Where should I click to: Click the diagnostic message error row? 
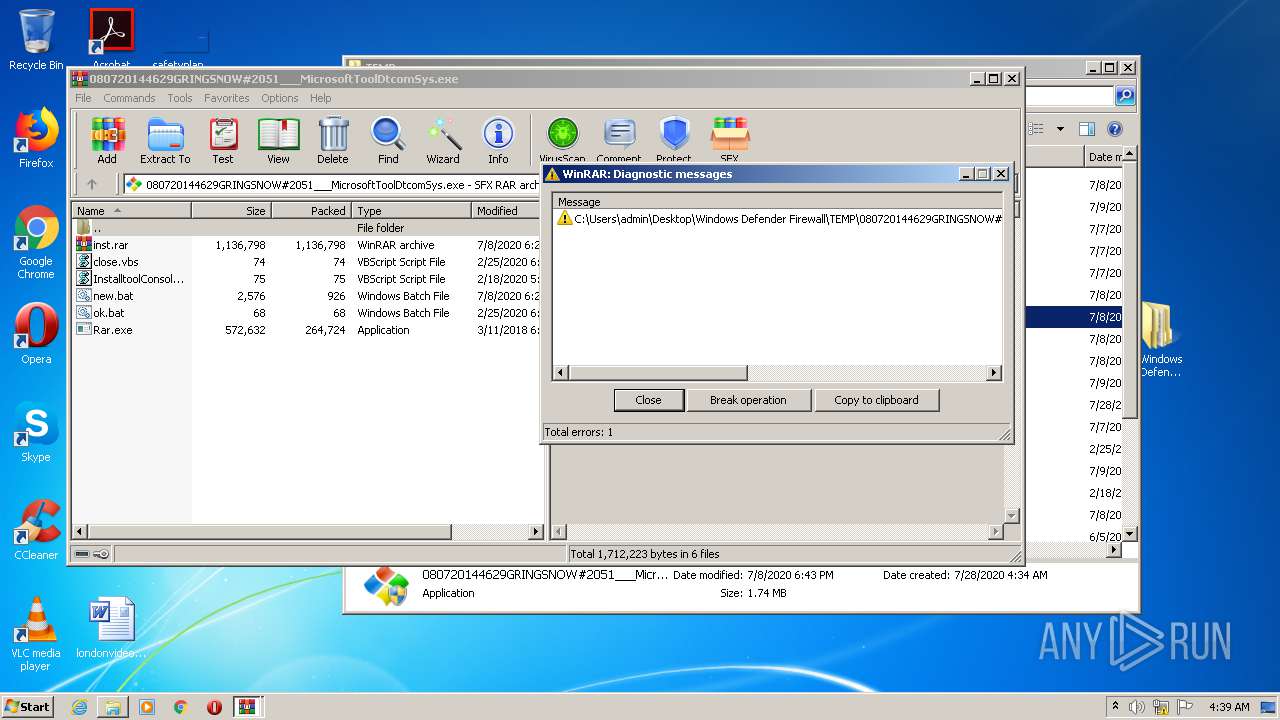(x=778, y=219)
